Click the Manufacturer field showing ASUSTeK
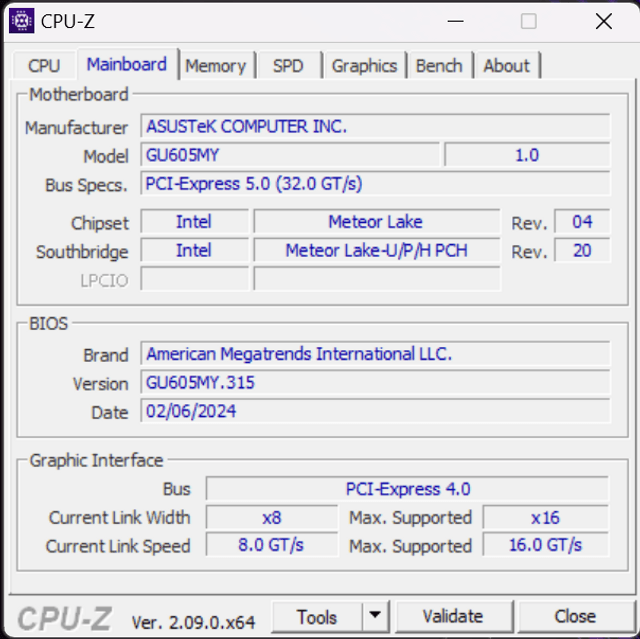This screenshot has width=640, height=639. (375, 127)
